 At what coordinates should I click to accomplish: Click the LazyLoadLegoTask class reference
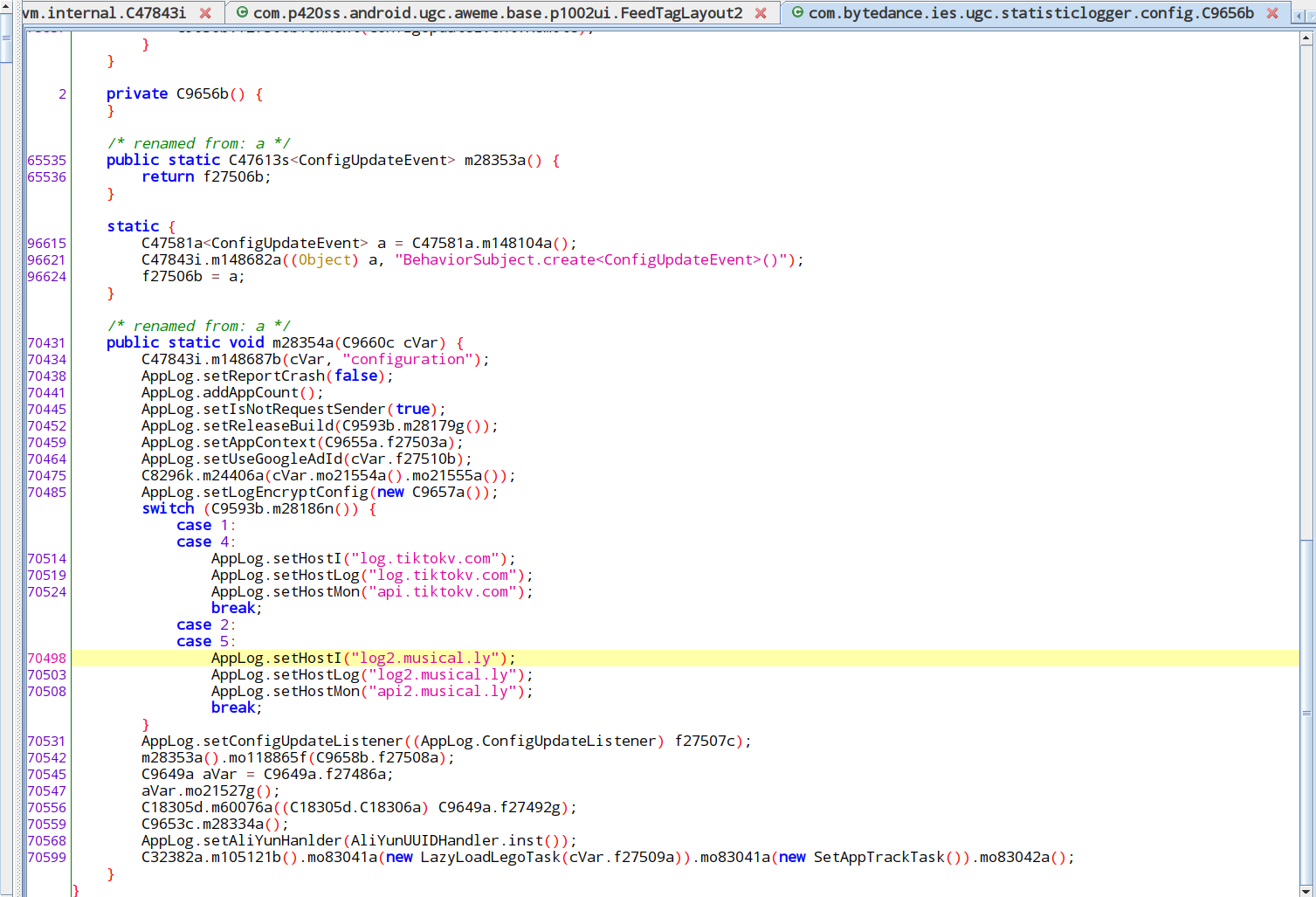coord(491,858)
